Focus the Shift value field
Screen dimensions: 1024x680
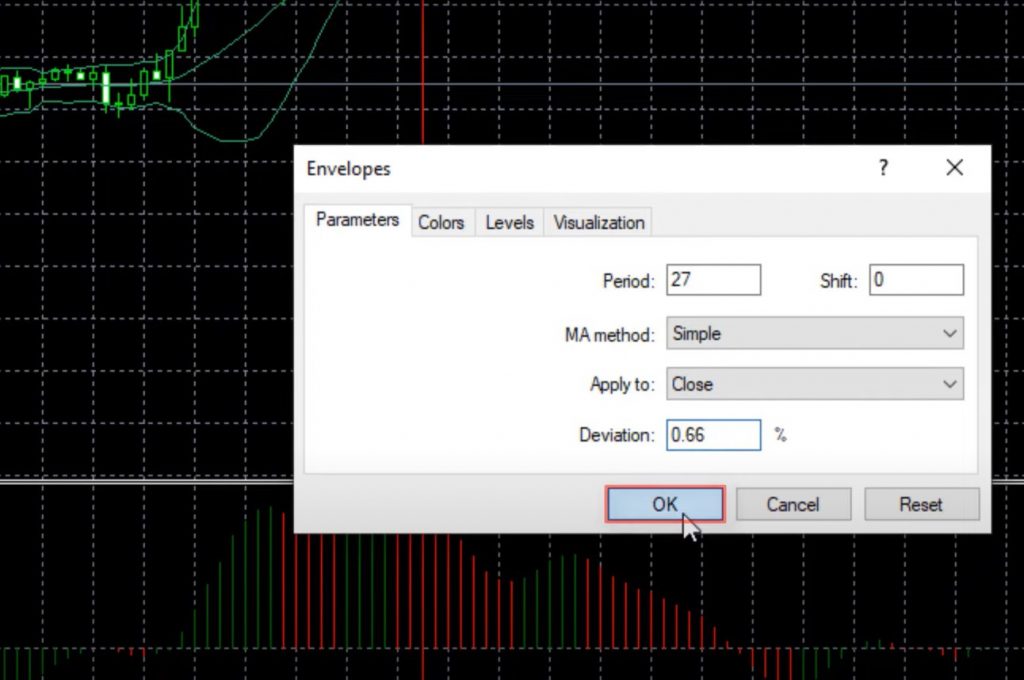pos(916,280)
